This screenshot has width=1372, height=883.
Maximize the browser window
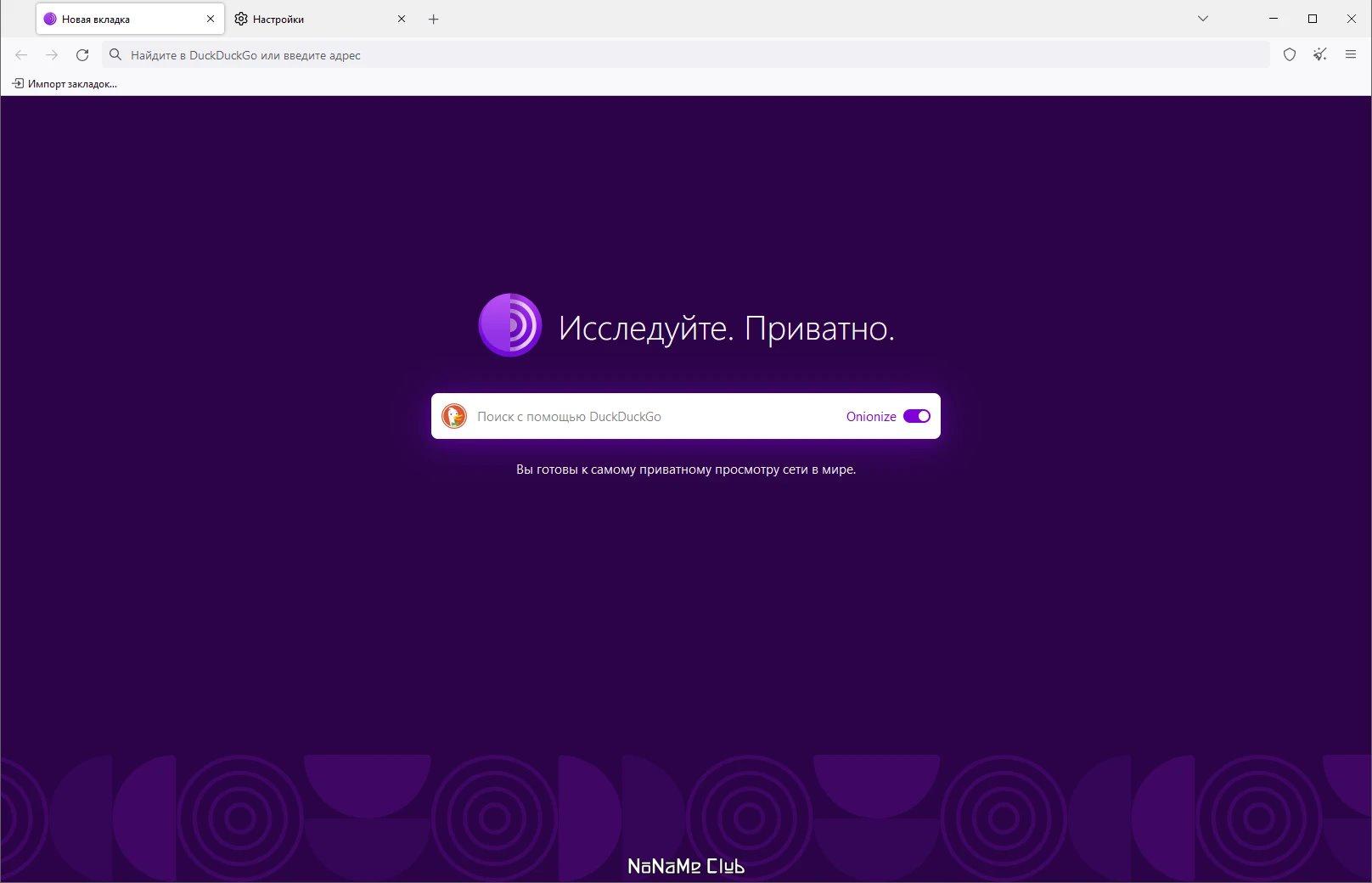click(x=1312, y=19)
